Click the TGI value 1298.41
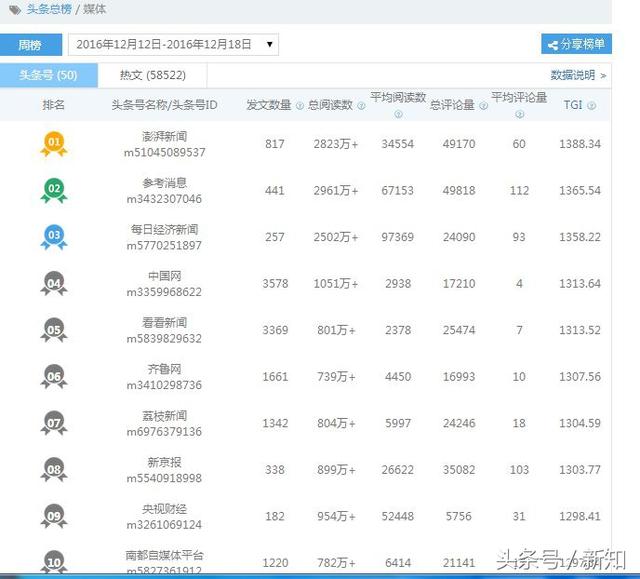The image size is (640, 579). click(x=580, y=516)
